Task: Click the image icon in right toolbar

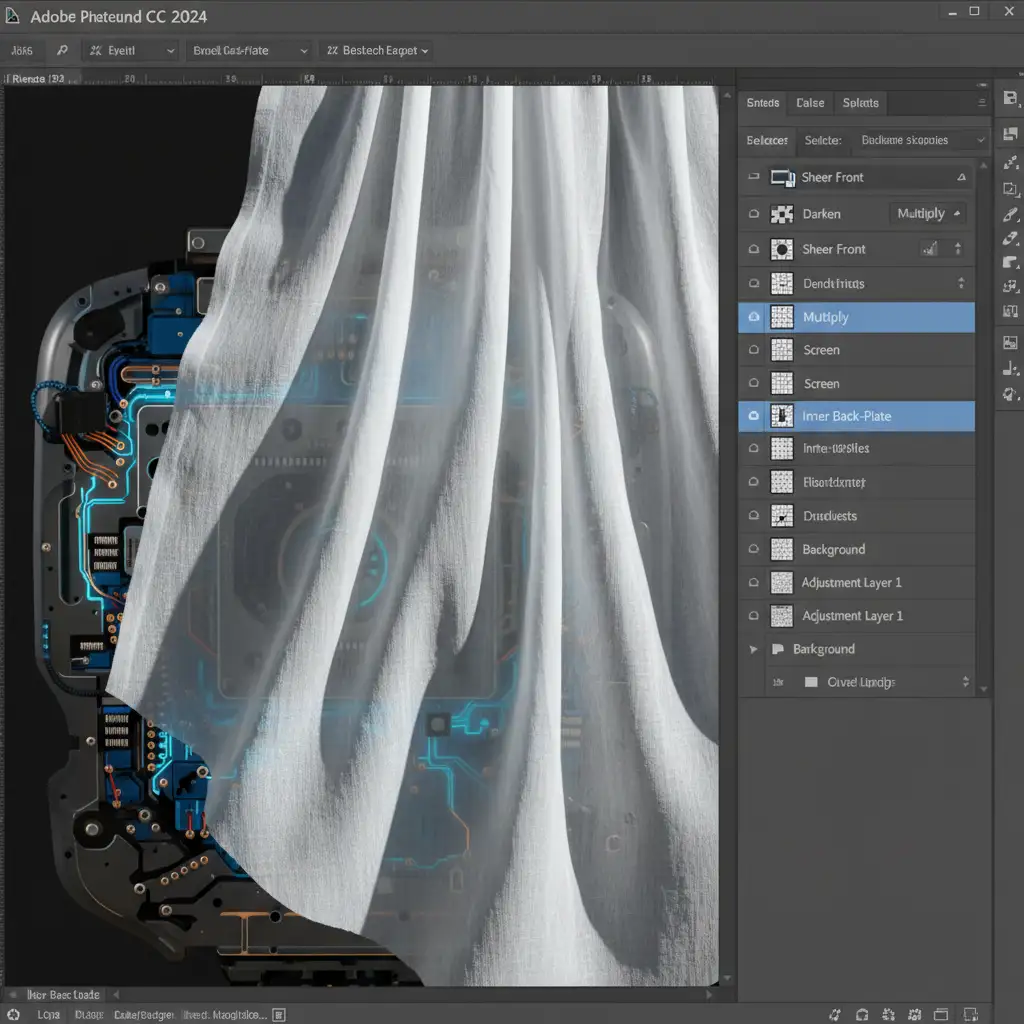Action: (1010, 342)
